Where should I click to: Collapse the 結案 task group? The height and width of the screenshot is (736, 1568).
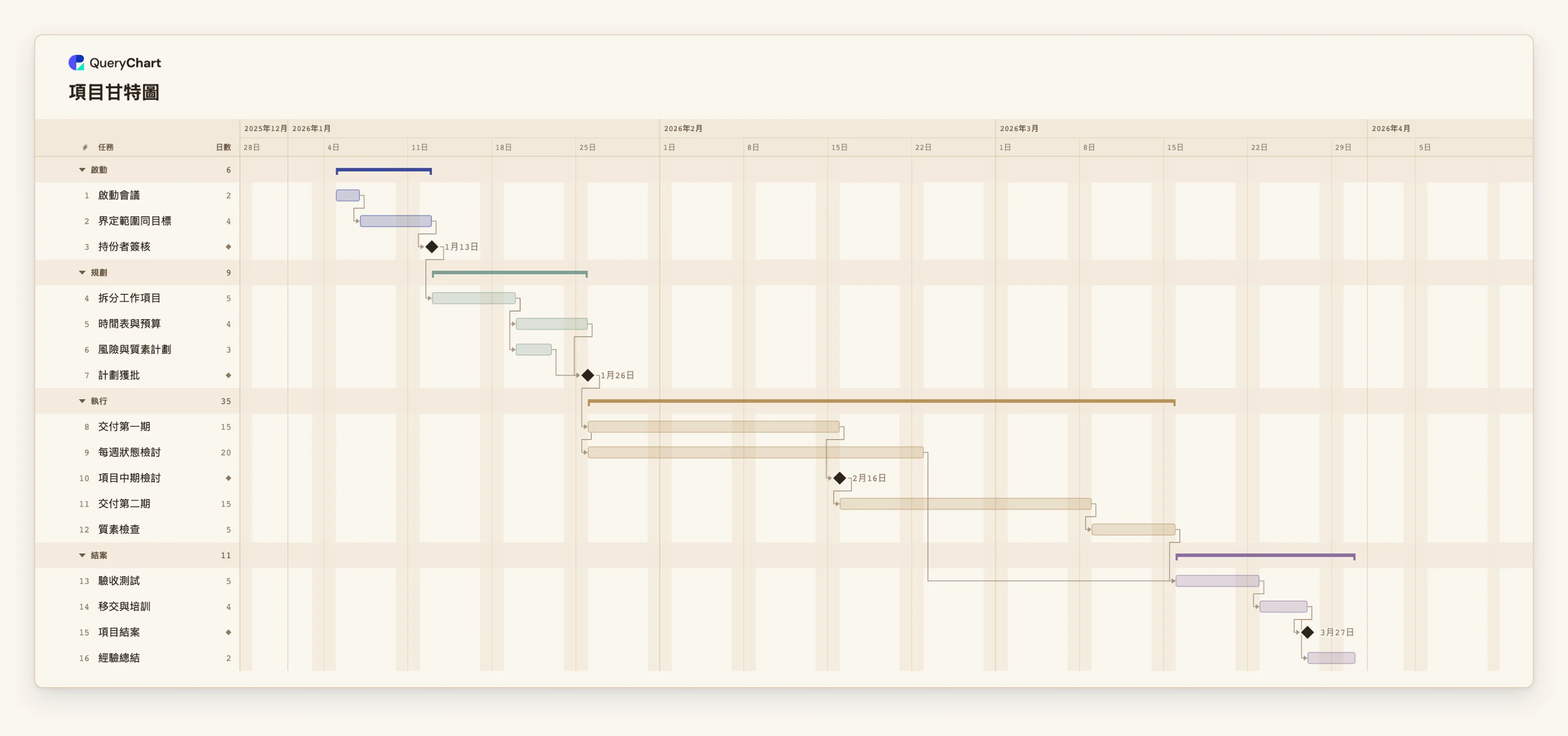tap(82, 555)
